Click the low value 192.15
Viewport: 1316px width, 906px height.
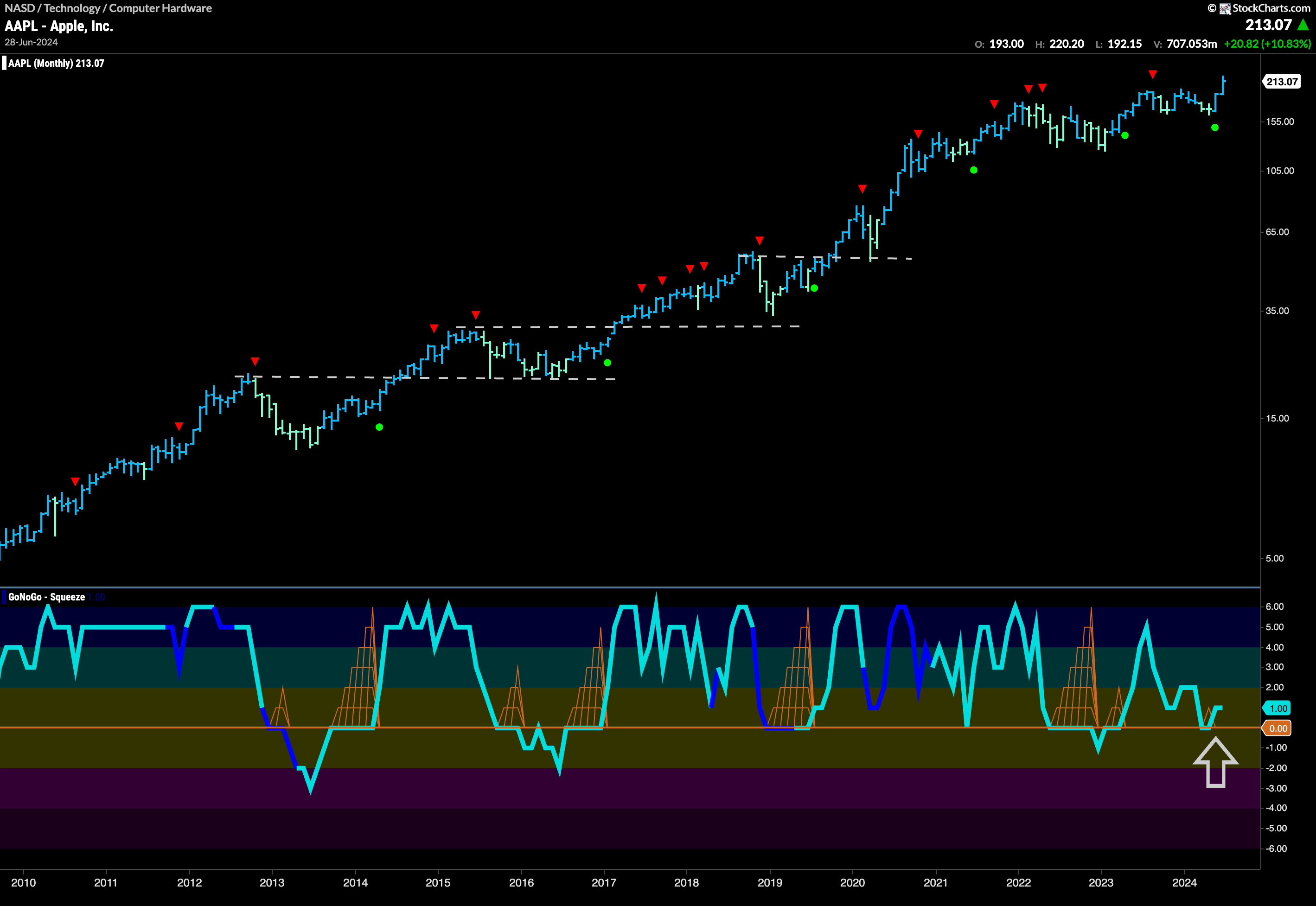pyautogui.click(x=1124, y=44)
